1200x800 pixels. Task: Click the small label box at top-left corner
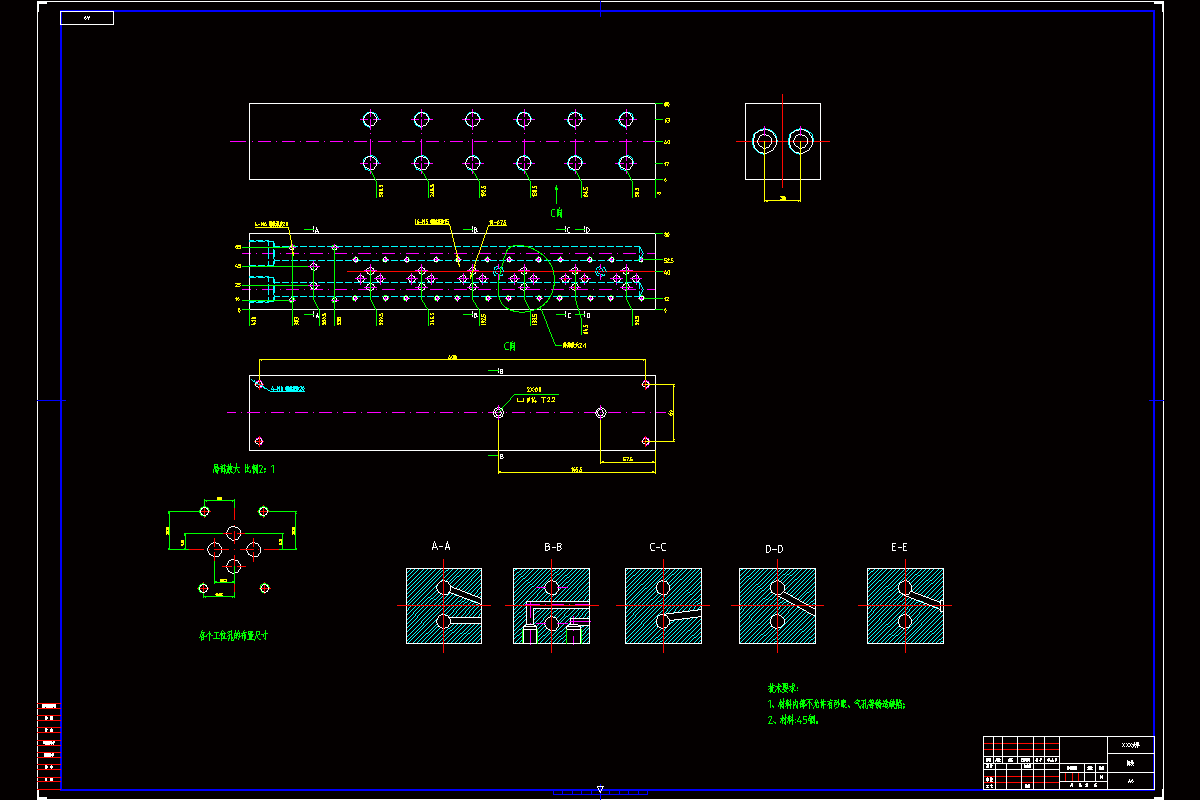point(87,18)
